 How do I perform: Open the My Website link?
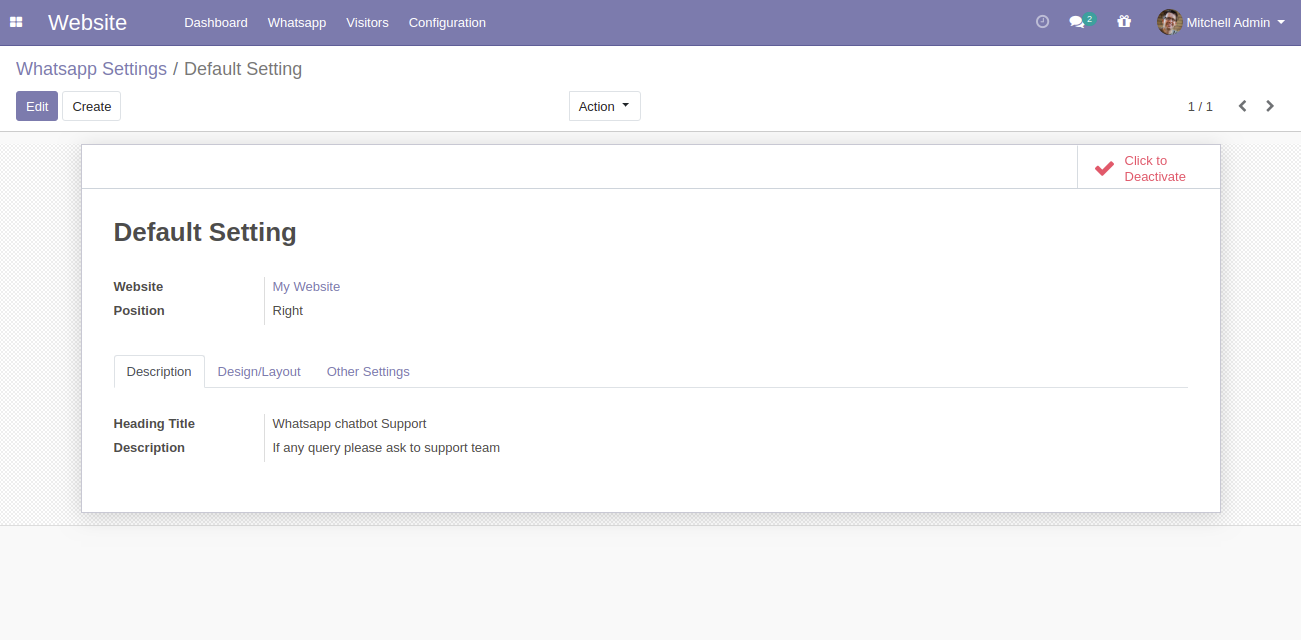pyautogui.click(x=306, y=286)
